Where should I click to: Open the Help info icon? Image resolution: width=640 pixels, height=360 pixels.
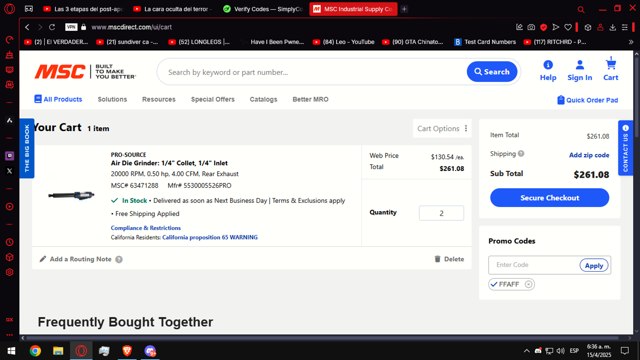coord(548,65)
